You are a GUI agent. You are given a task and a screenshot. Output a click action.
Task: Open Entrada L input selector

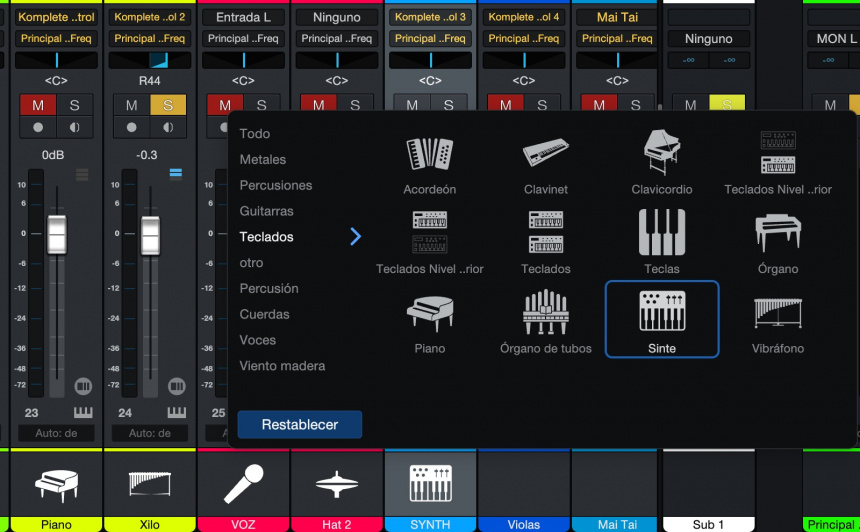coord(244,17)
